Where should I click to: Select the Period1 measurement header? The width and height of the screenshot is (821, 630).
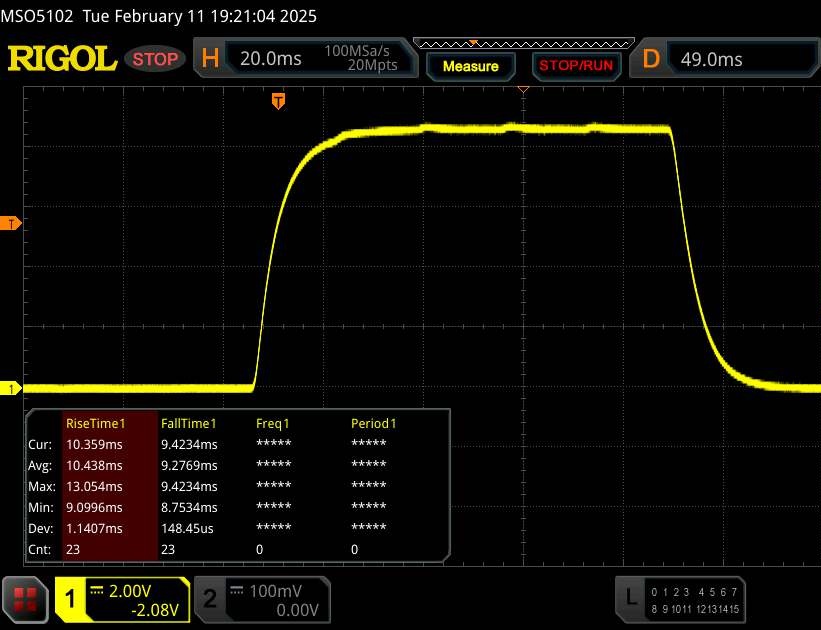tap(373, 423)
